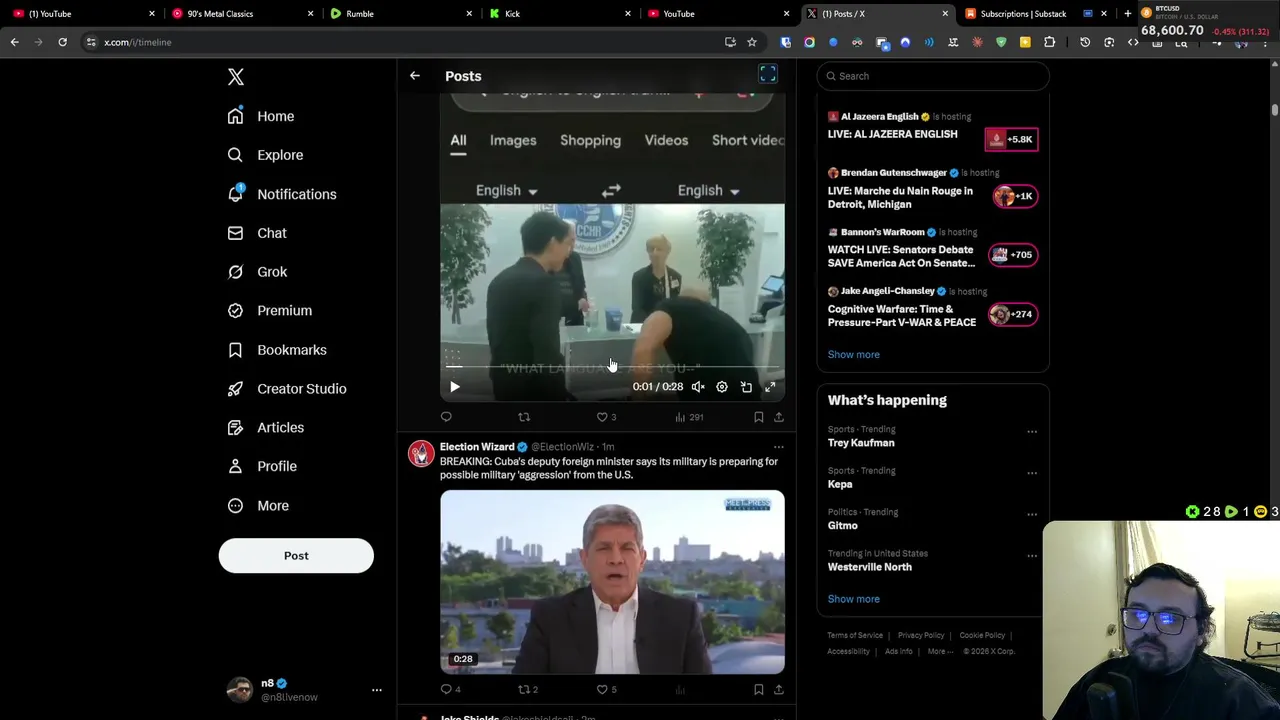
Task: Toggle the video mute speaker icon
Action: click(x=698, y=387)
